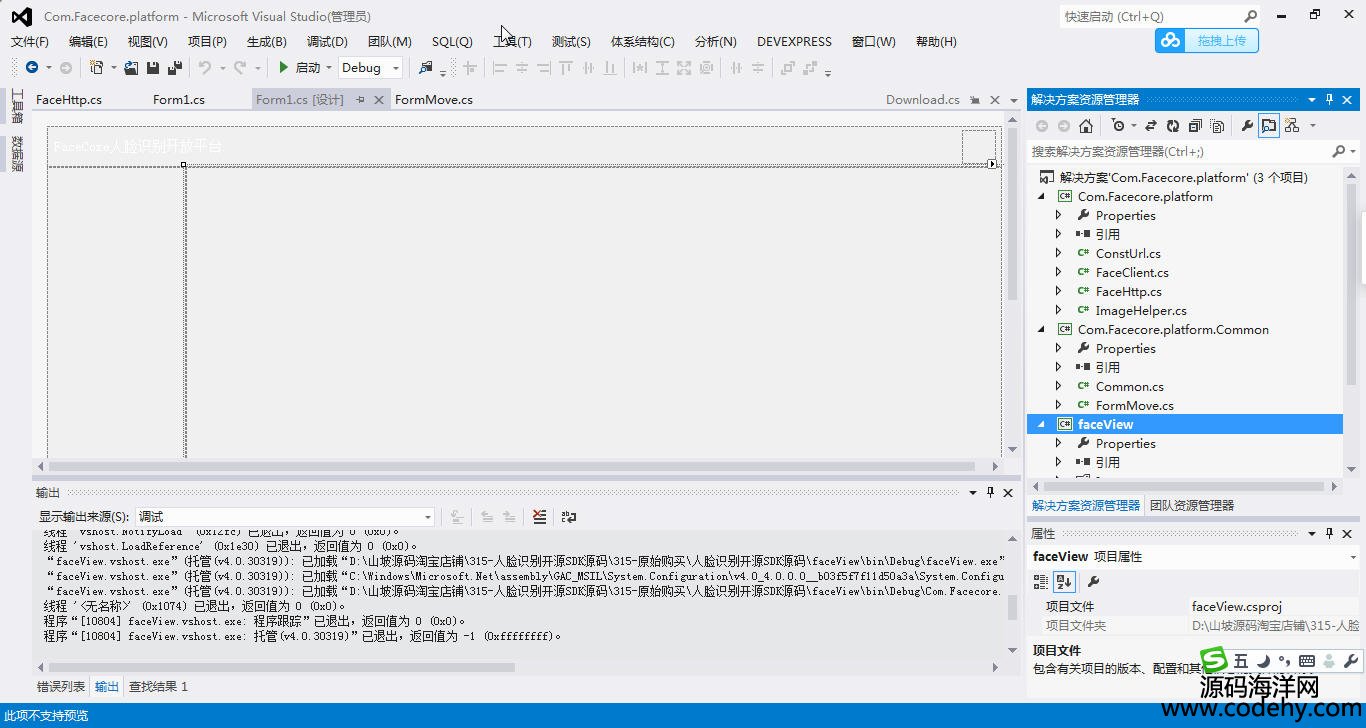
Task: Switch to 查找结果 1 tab
Action: 158,686
